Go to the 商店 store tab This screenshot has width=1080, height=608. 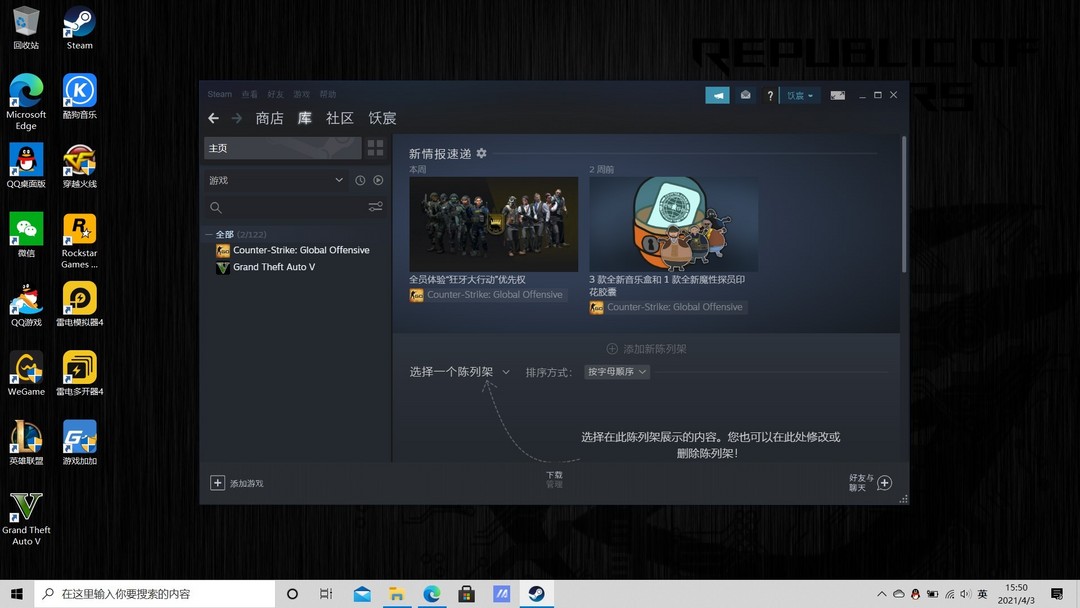click(269, 118)
